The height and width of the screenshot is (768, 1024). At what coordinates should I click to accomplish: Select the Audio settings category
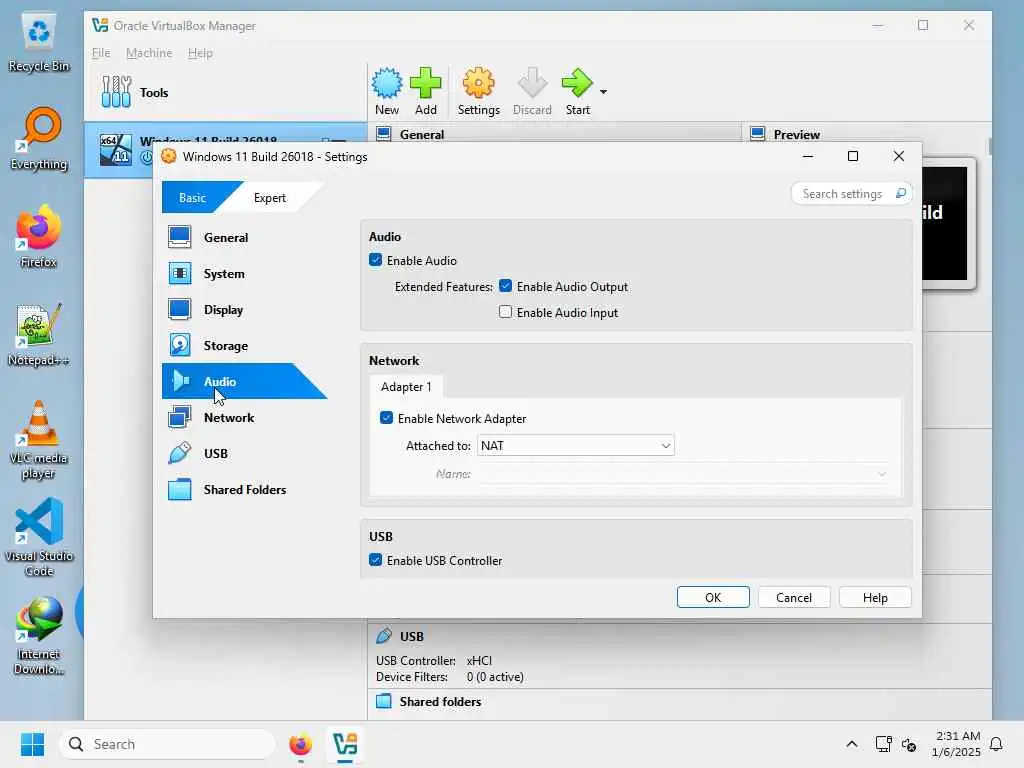[244, 381]
